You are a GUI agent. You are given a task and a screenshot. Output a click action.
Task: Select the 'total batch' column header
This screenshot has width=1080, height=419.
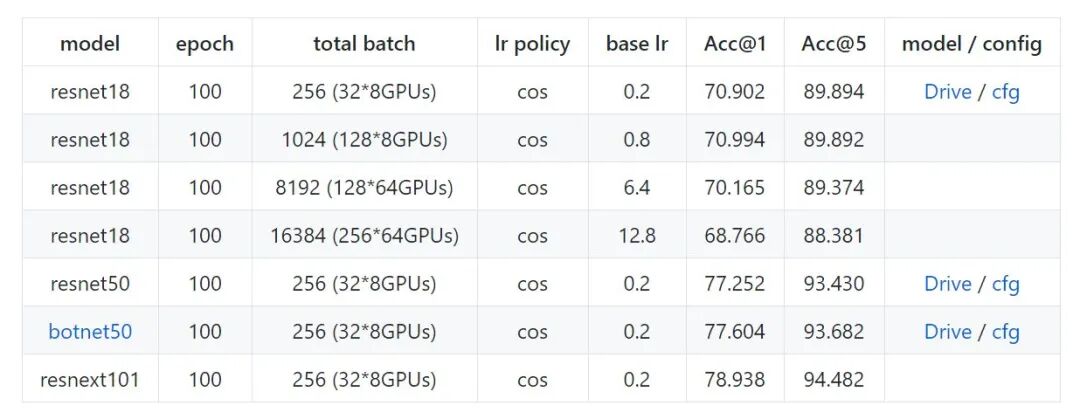click(x=364, y=44)
